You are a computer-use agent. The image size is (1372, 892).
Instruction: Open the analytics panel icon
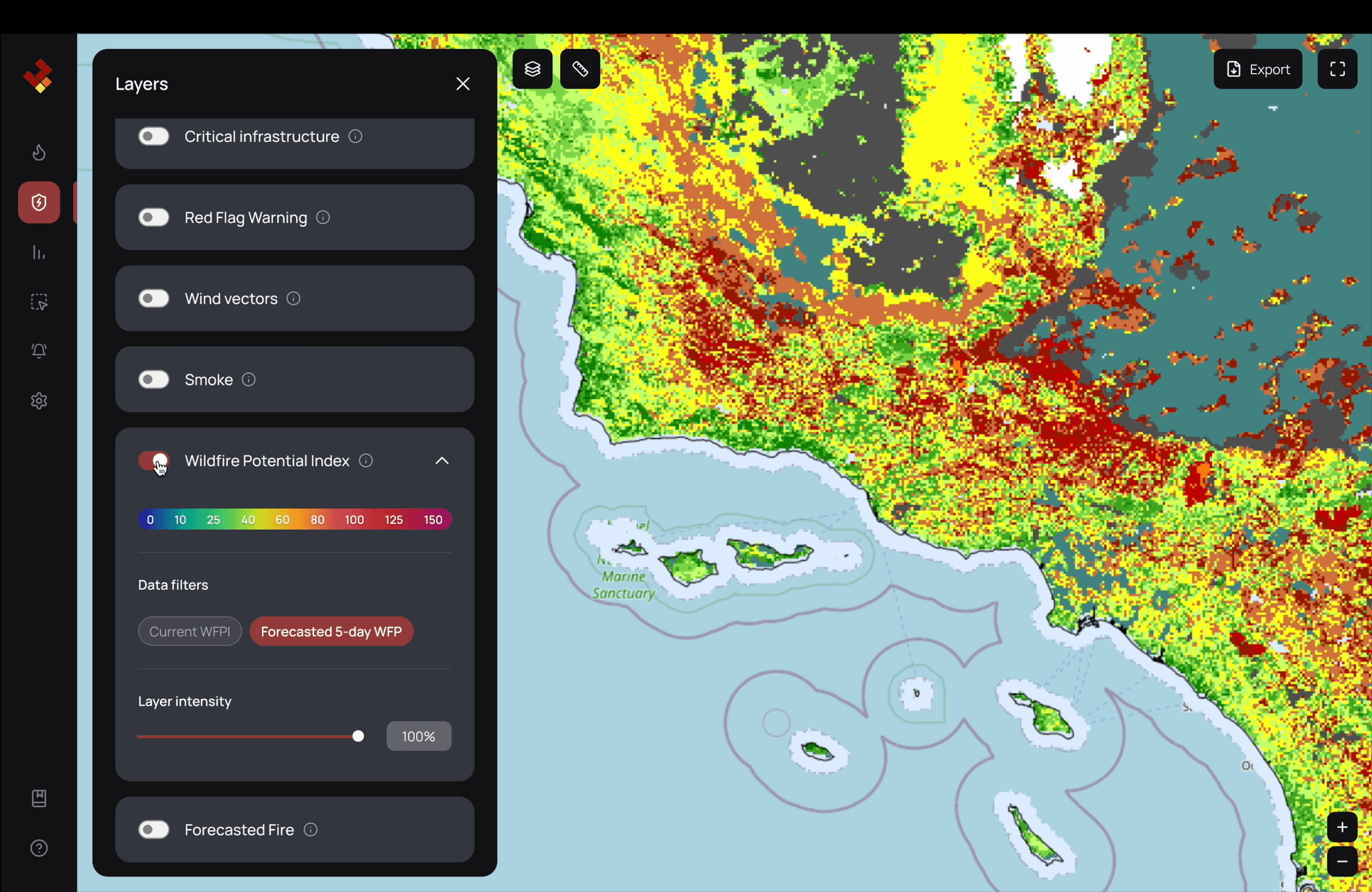point(39,251)
